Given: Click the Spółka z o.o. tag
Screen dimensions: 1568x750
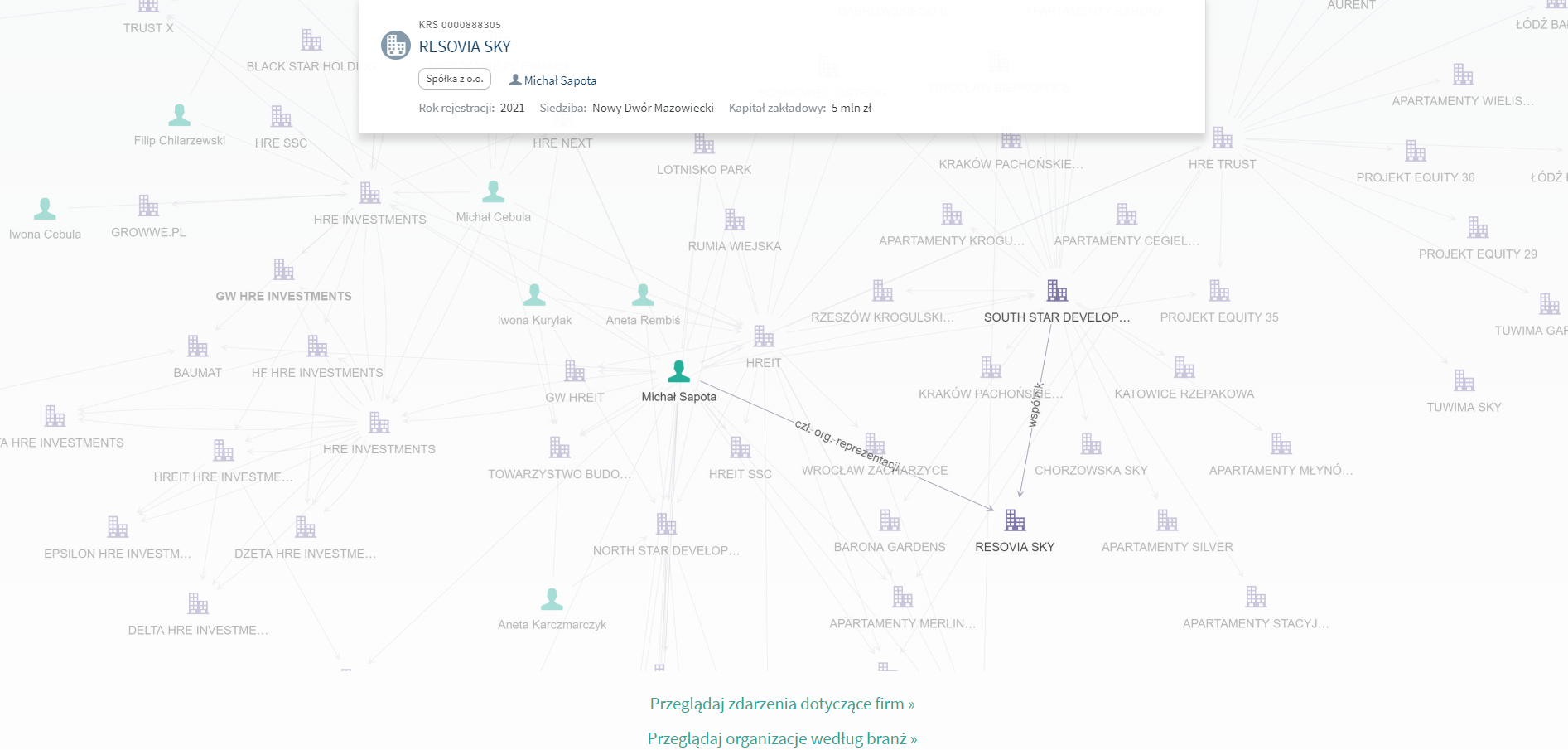Looking at the screenshot, I should (455, 79).
